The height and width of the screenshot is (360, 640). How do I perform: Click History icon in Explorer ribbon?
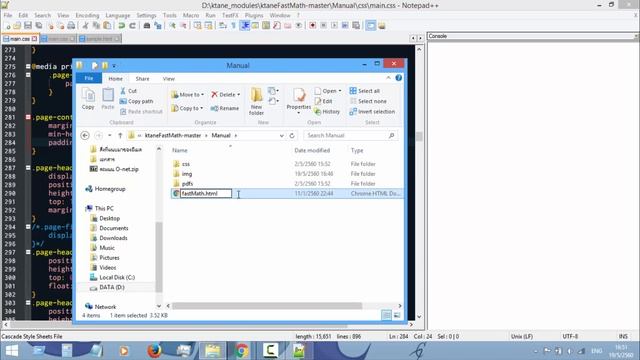click(327, 111)
